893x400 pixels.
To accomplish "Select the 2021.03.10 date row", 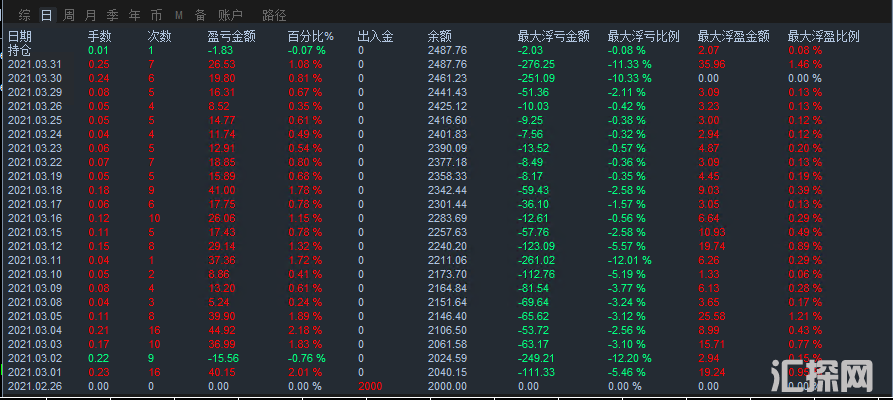I will (x=34, y=274).
